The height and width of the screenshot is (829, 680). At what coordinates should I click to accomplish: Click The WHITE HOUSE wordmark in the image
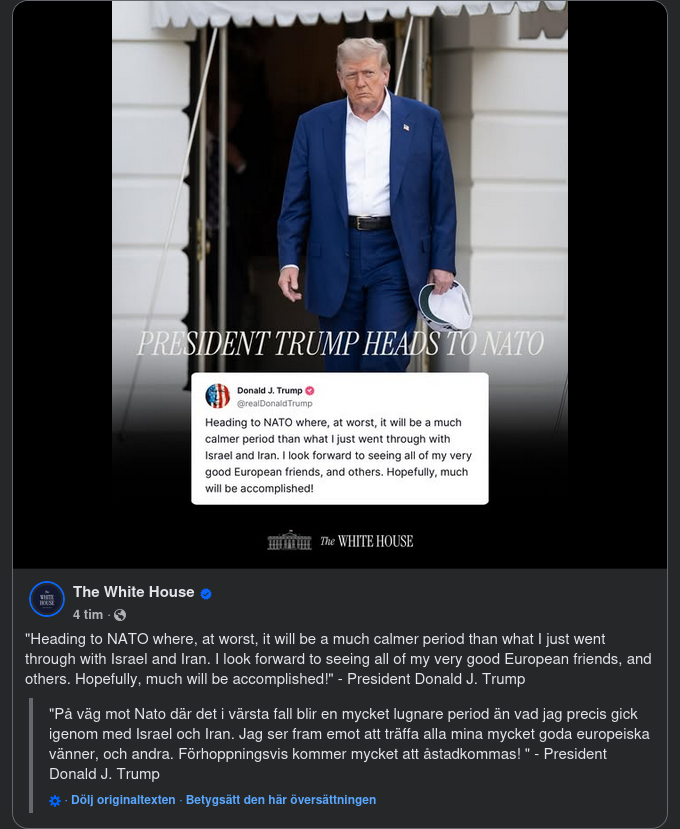coord(366,541)
